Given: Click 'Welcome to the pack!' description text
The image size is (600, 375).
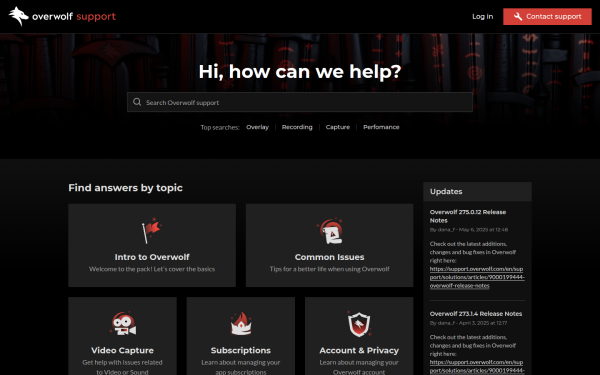Looking at the screenshot, I should [x=152, y=269].
